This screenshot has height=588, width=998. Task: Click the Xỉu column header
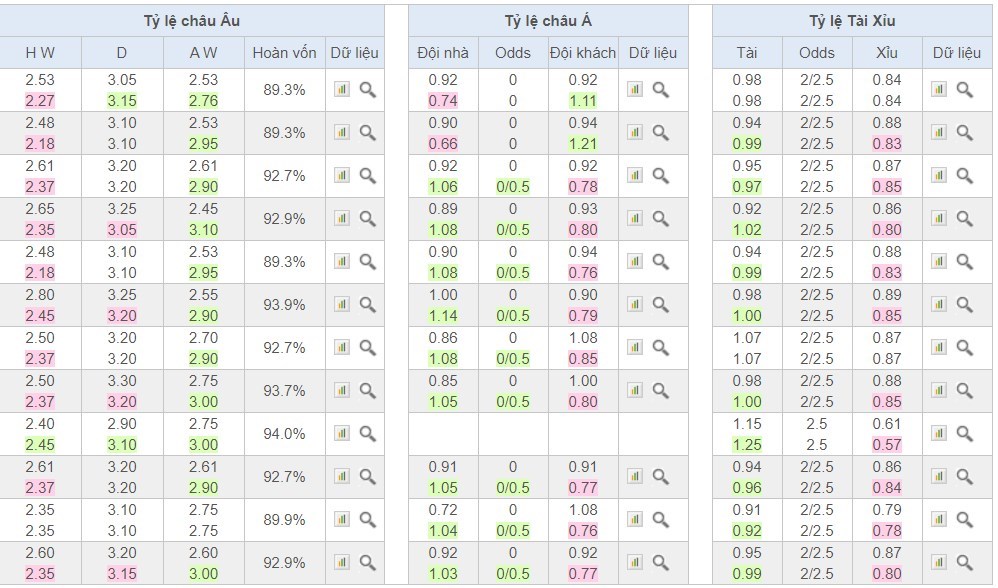coord(886,53)
